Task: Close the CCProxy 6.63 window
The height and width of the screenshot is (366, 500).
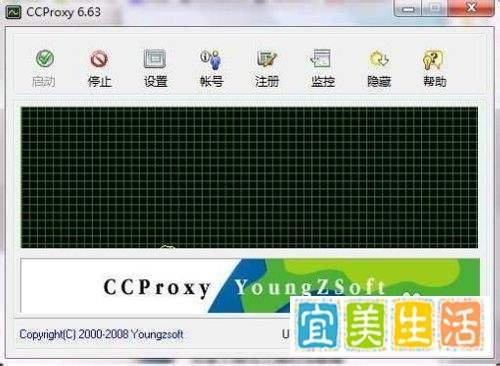Action: click(471, 8)
